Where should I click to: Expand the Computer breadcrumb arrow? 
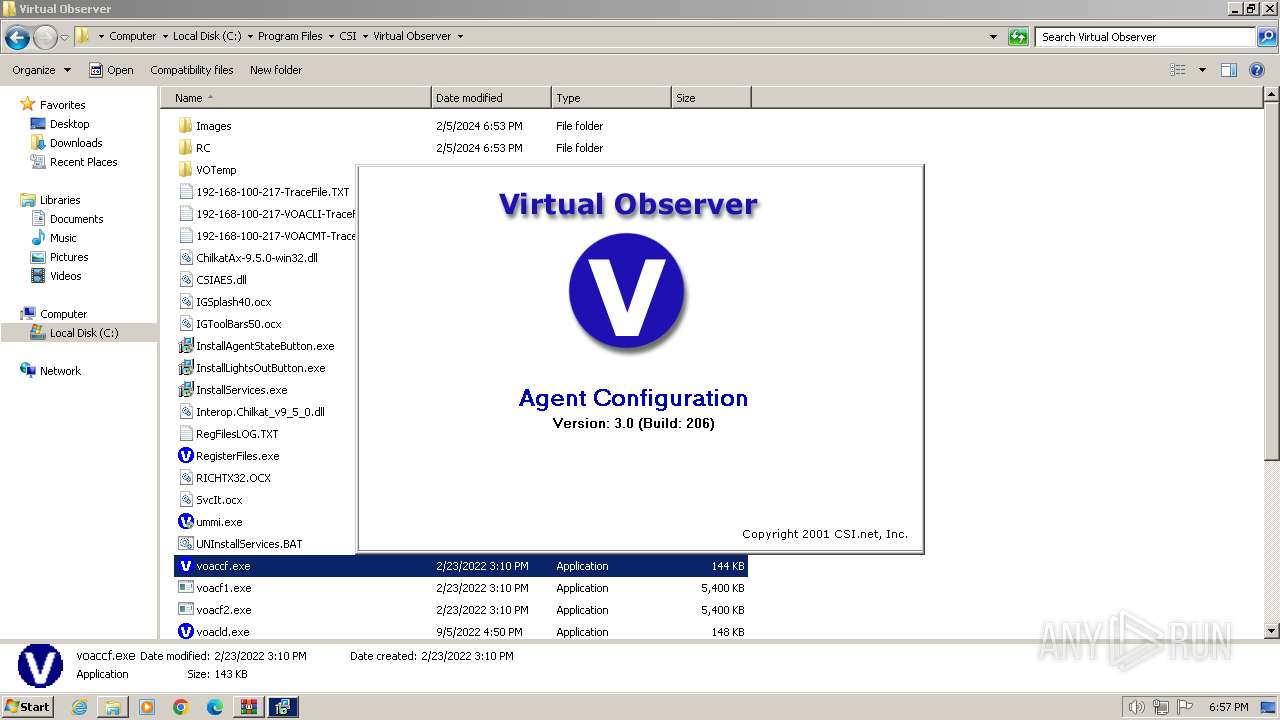pos(165,37)
